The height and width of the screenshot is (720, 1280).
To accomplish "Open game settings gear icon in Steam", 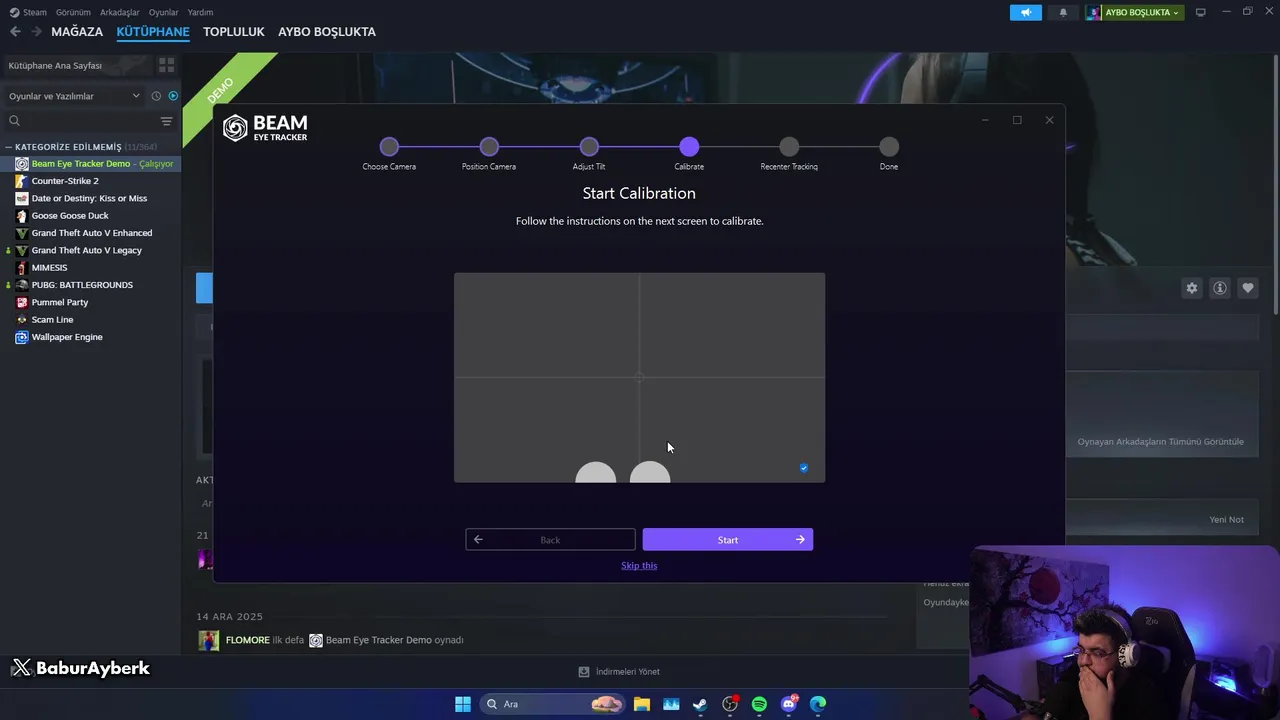I will (1192, 288).
